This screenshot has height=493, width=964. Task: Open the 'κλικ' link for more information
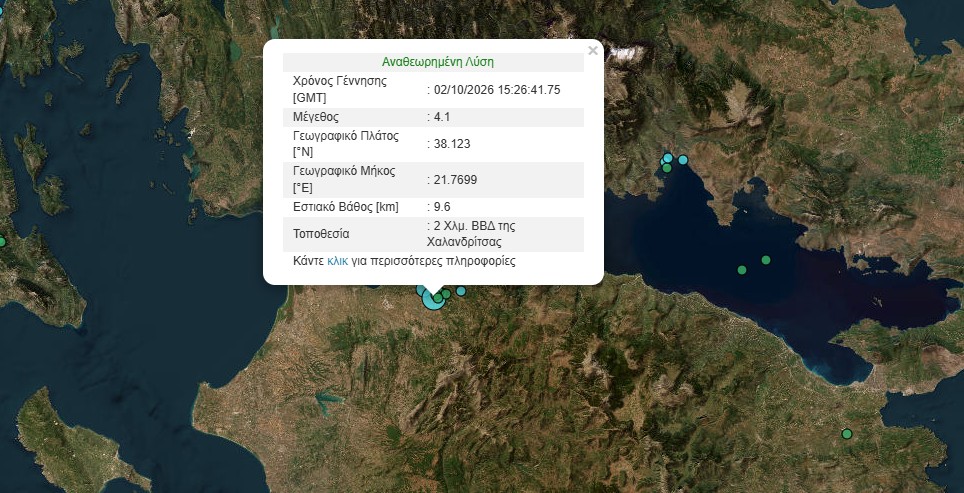pos(338,261)
